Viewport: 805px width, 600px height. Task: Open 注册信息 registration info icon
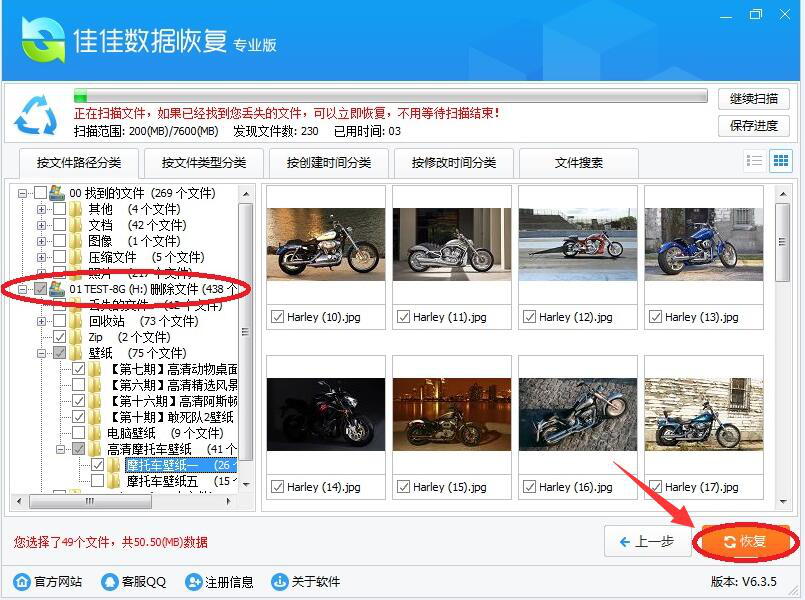click(x=193, y=581)
